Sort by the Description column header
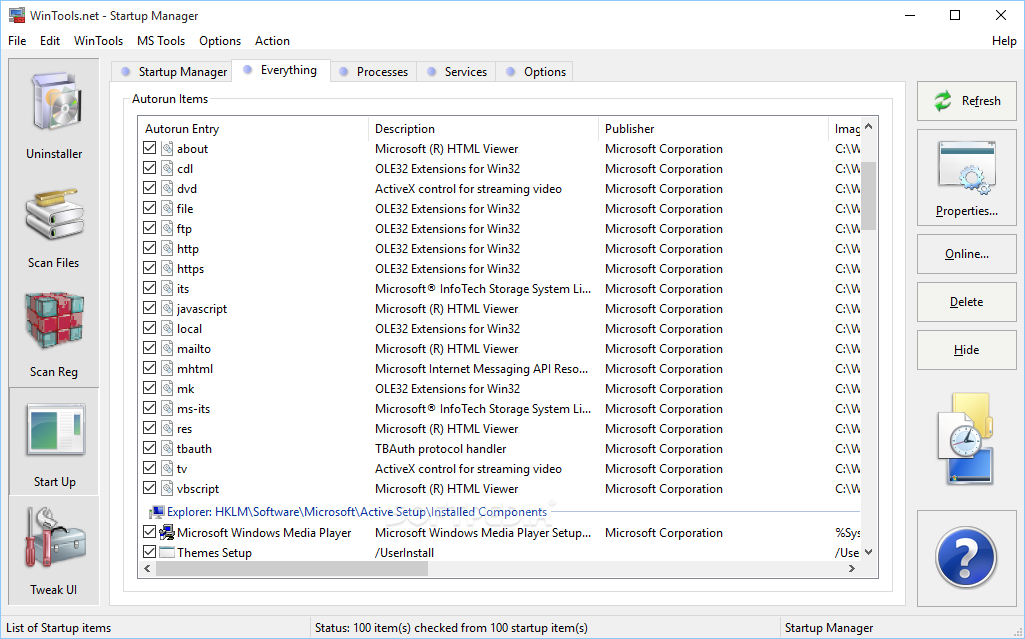 click(484, 129)
